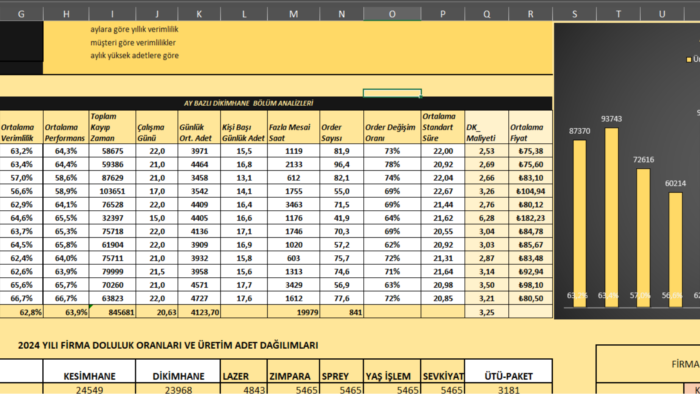The image size is (700, 394).
Task: Select the 'Ortalama Fiyat' header cell
Action: coord(530,127)
